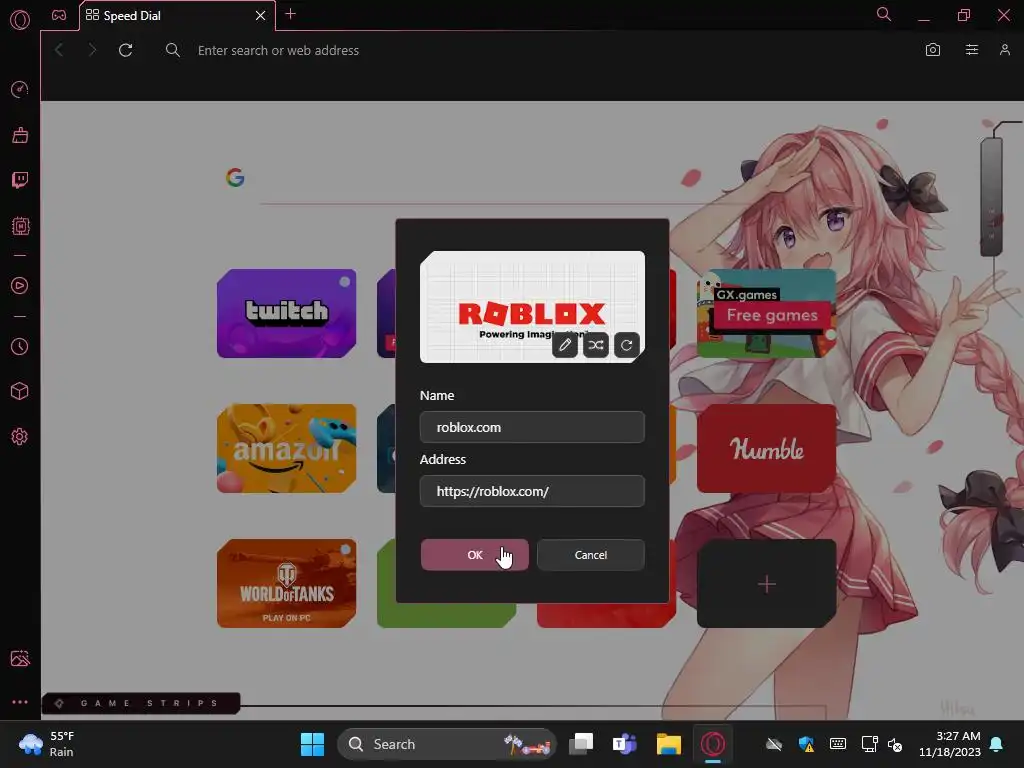This screenshot has width=1024, height=768.
Task: Open Microsoft Teams from the taskbar
Action: coord(624,744)
